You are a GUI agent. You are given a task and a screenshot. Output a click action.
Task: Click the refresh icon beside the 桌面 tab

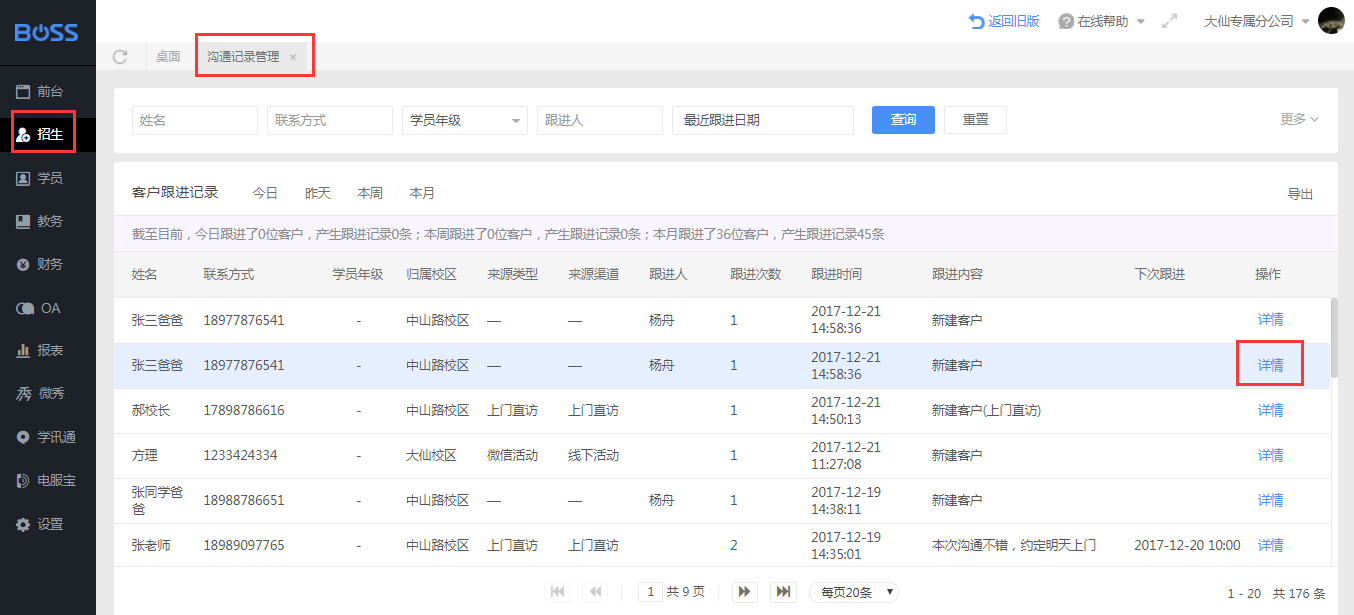[x=120, y=57]
